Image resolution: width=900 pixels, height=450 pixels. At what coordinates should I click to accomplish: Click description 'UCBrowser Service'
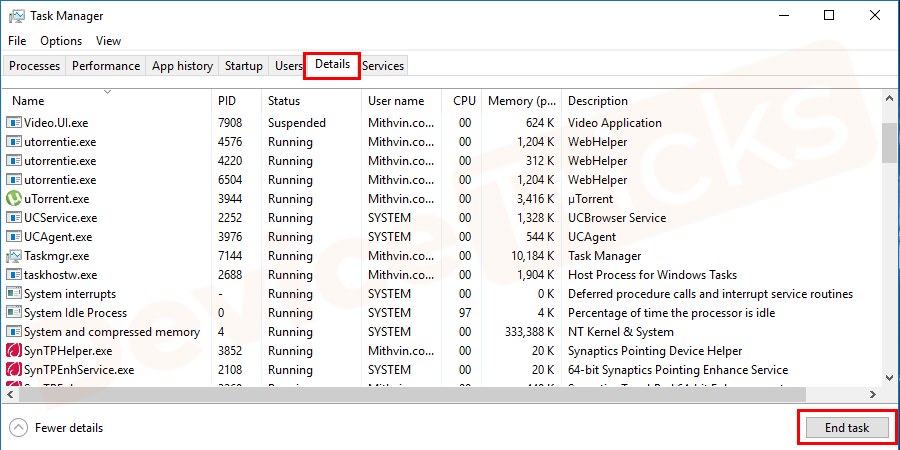pos(617,218)
